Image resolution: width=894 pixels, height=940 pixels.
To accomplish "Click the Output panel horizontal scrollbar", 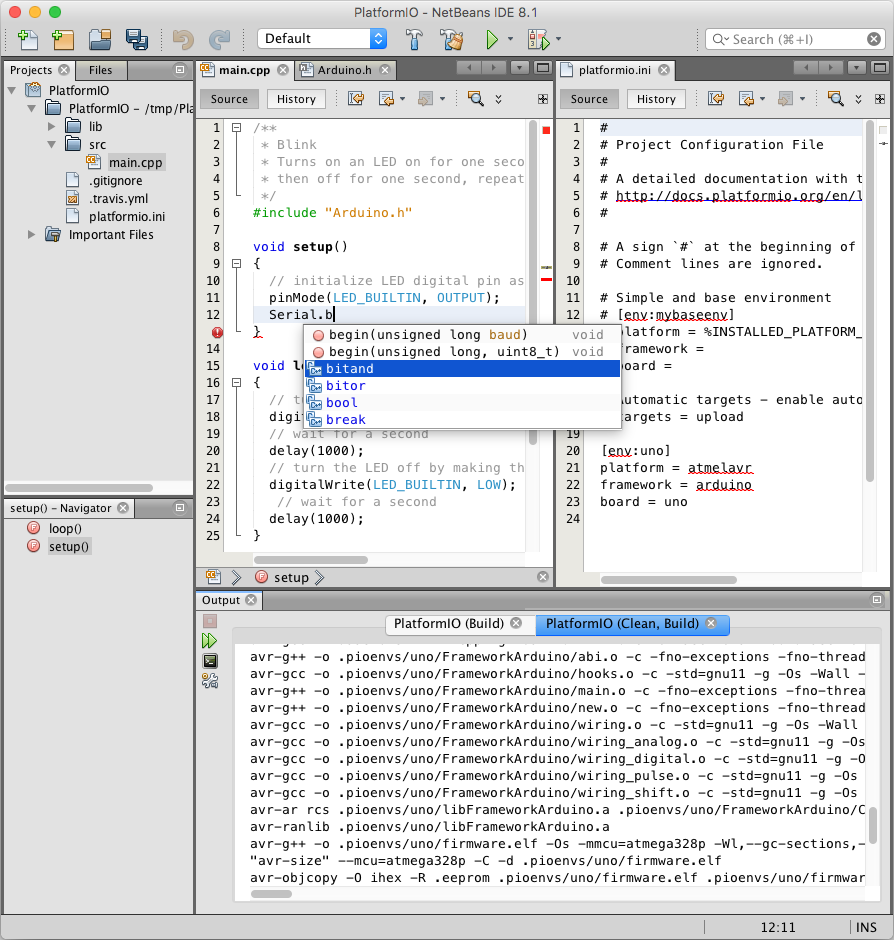I will 270,893.
